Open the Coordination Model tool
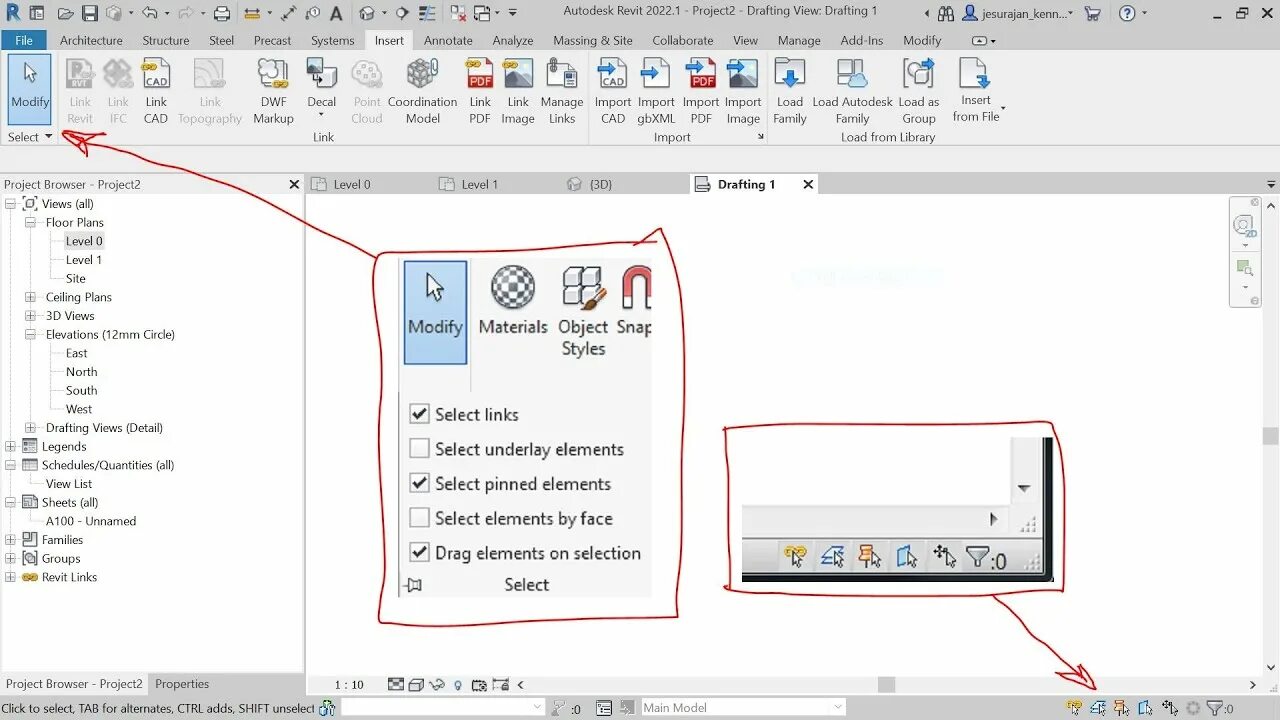 point(422,92)
